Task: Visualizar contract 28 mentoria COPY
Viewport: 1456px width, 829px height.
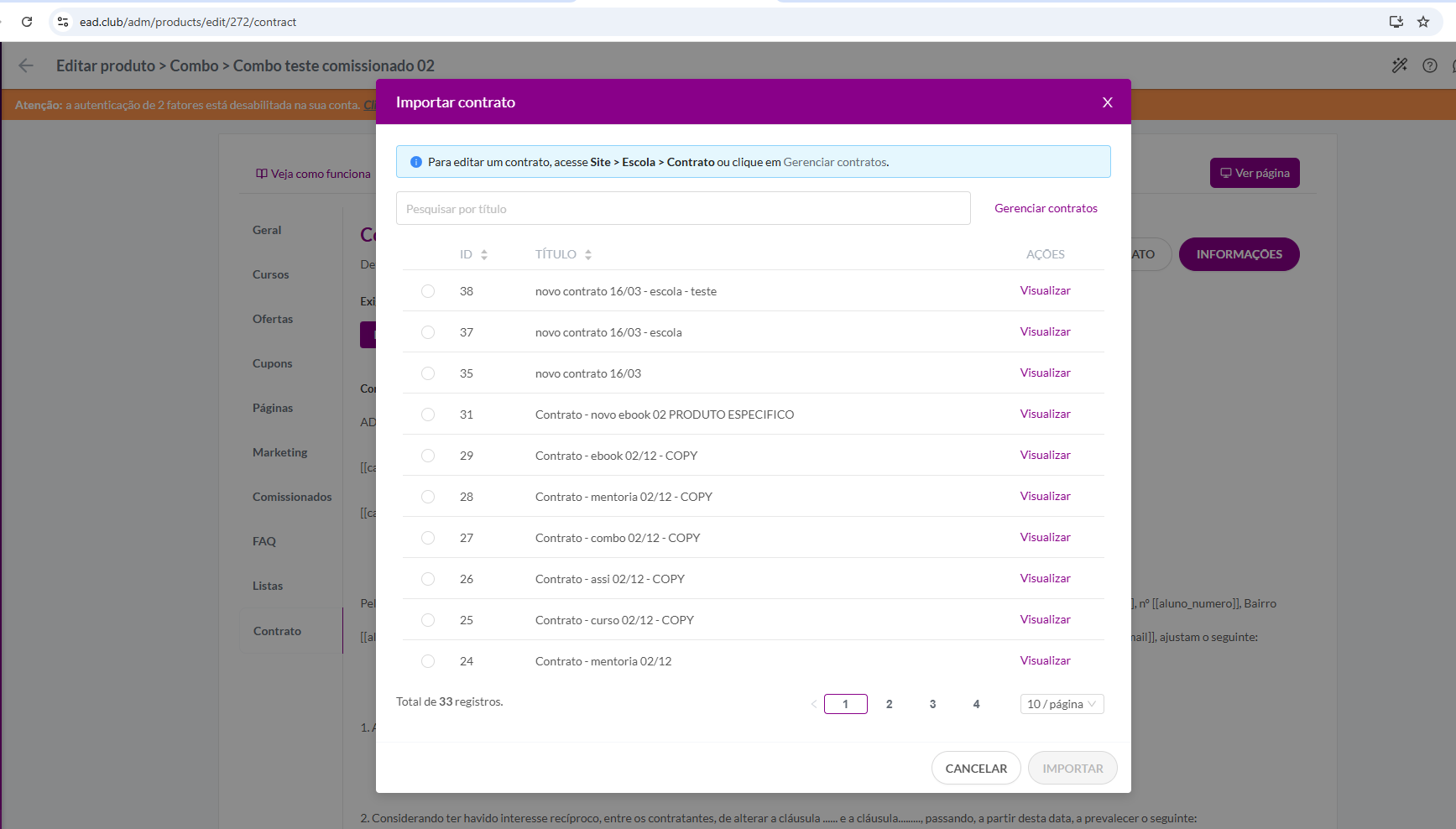Action: [1046, 496]
